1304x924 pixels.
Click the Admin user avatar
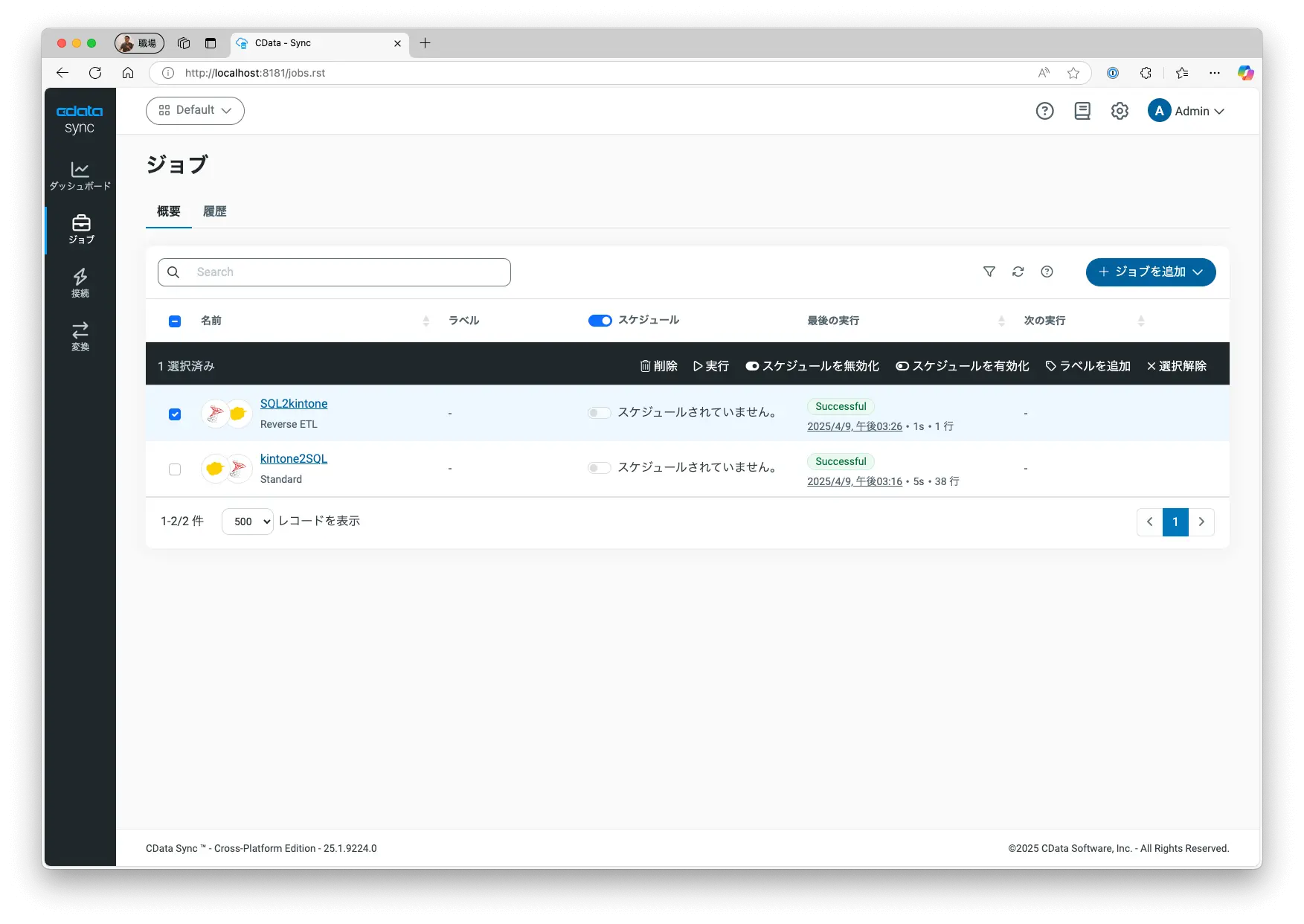click(1159, 111)
